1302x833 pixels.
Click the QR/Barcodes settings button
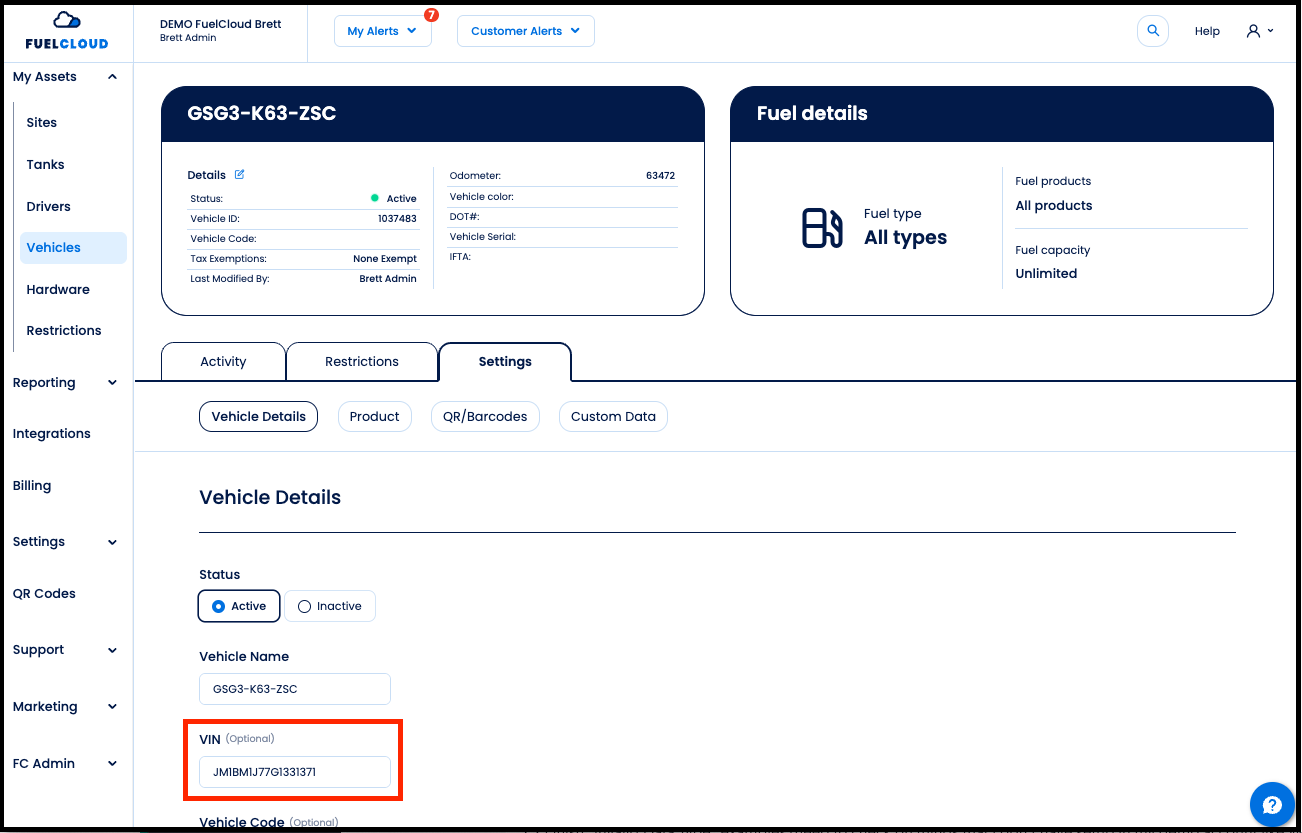tap(485, 417)
